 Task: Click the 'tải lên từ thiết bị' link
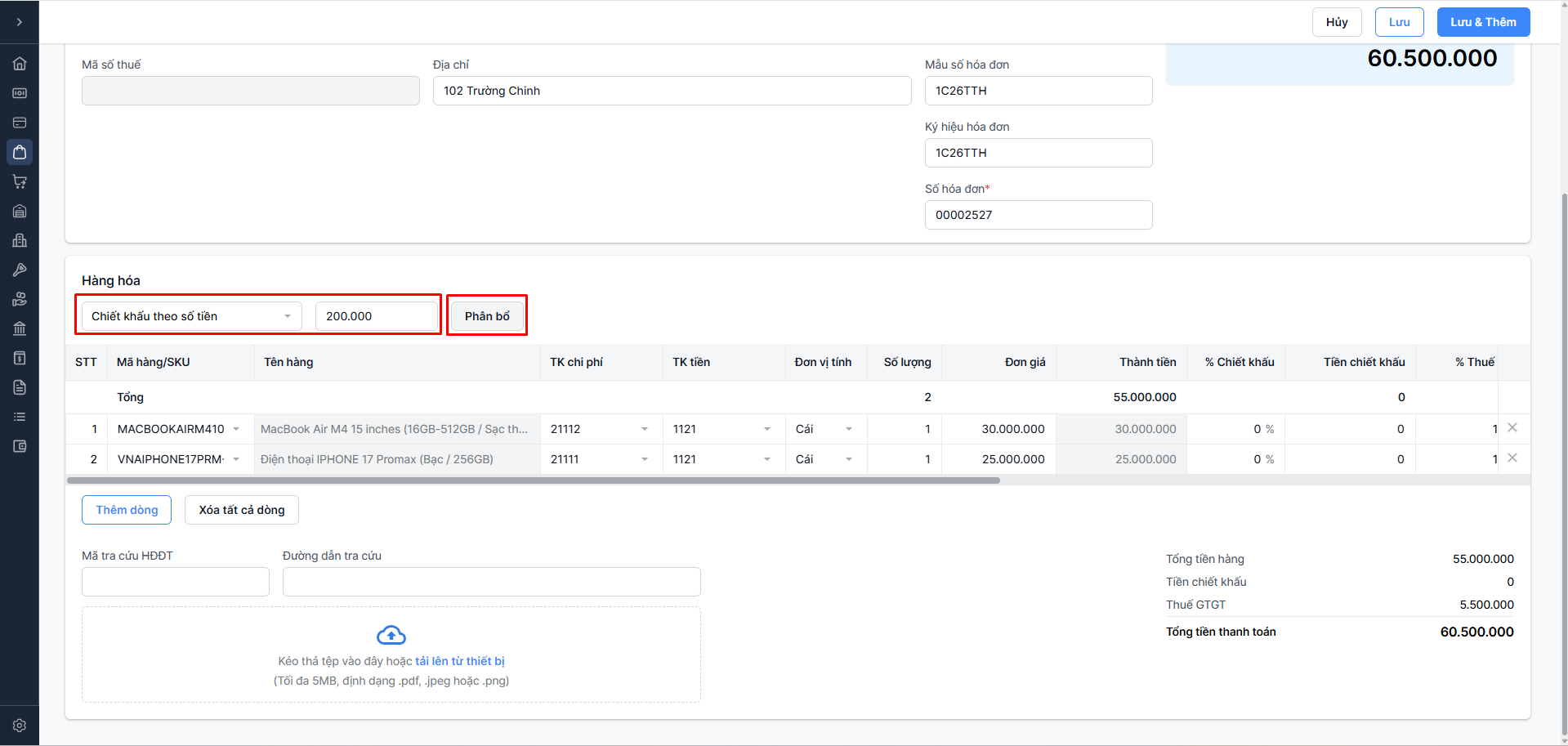pos(459,661)
